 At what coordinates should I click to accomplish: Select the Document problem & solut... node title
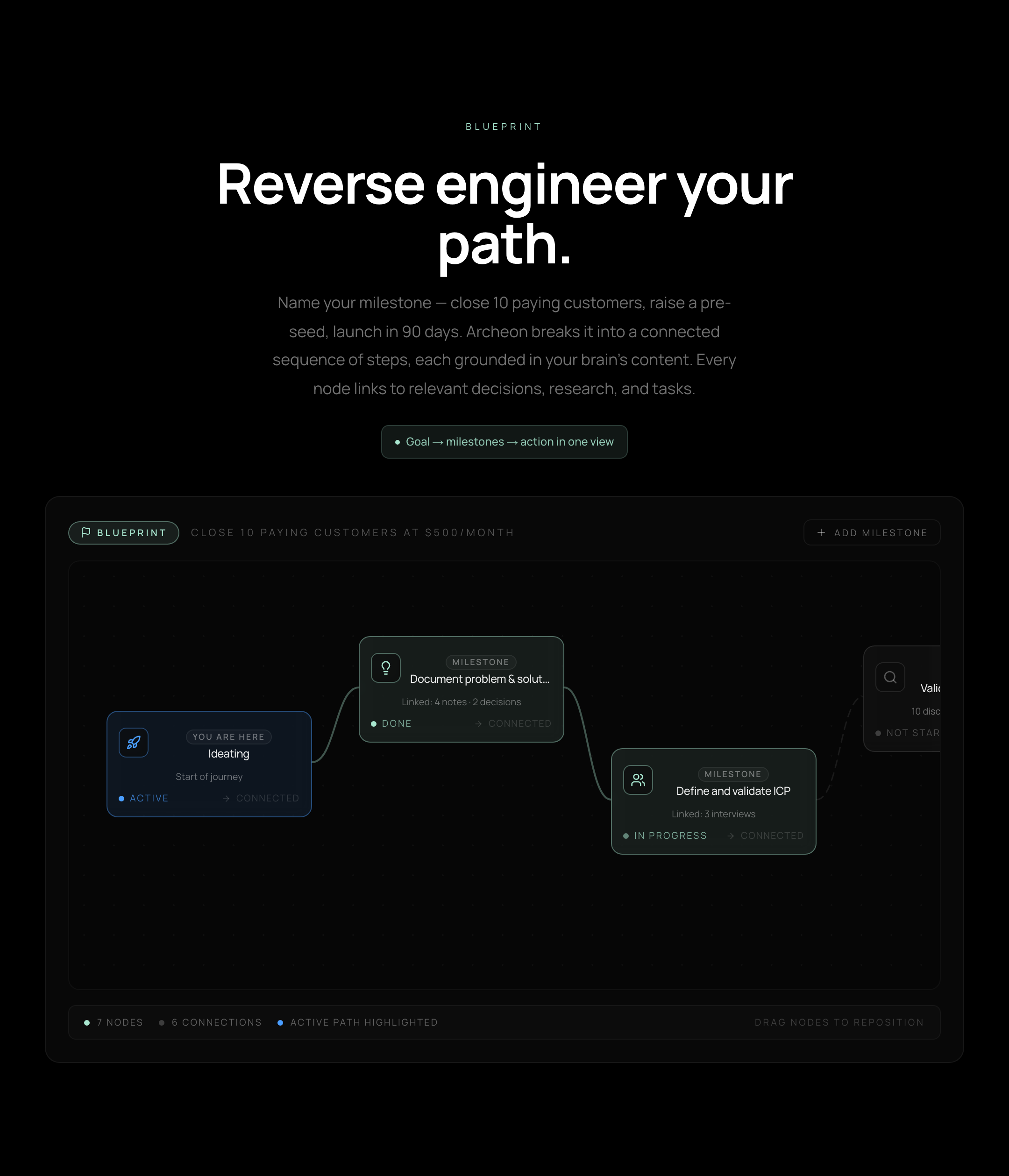pyautogui.click(x=479, y=678)
